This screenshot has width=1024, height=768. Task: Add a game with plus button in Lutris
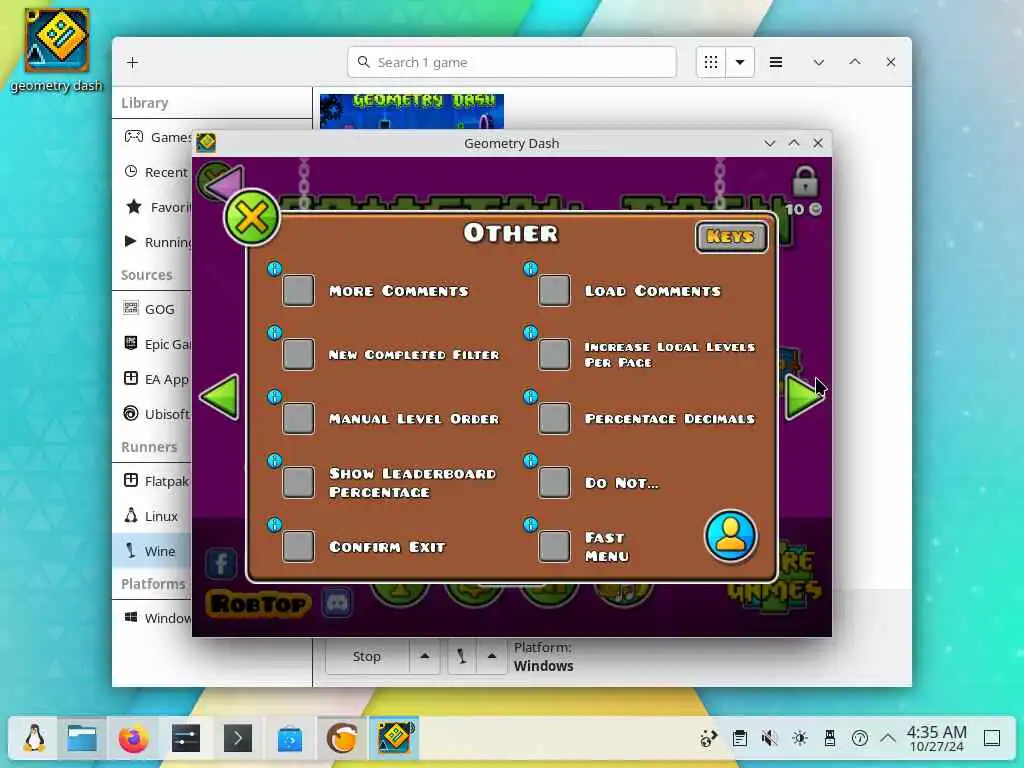point(133,62)
